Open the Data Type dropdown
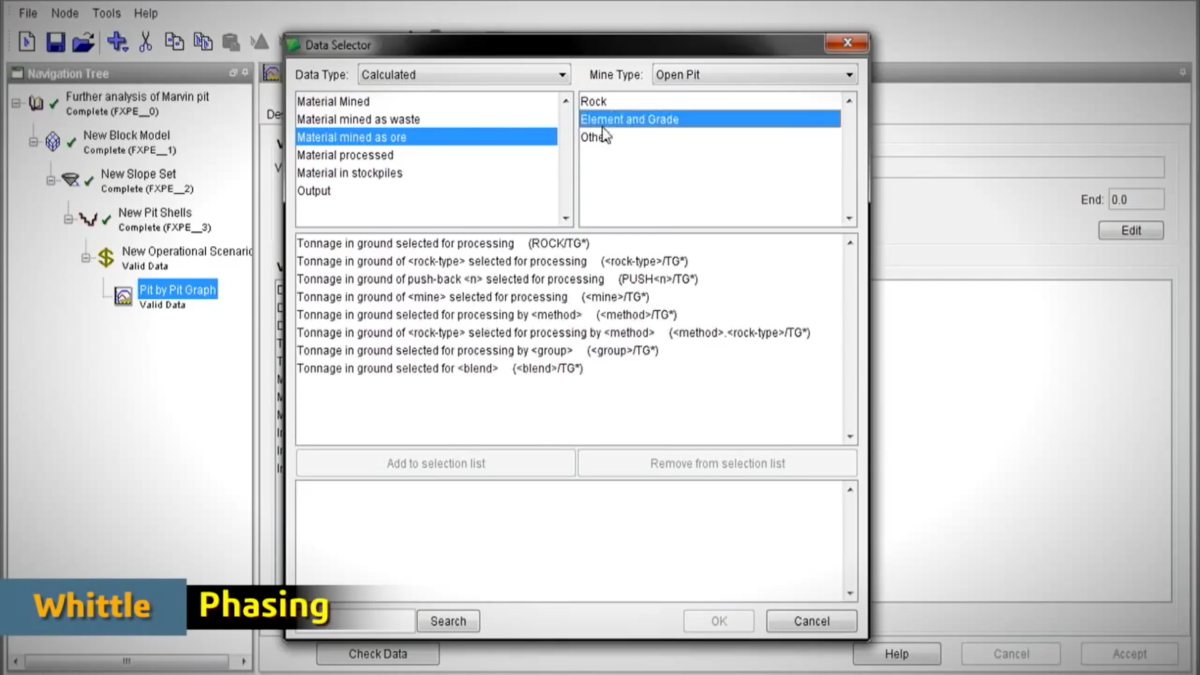Viewport: 1200px width, 675px height. click(x=464, y=75)
